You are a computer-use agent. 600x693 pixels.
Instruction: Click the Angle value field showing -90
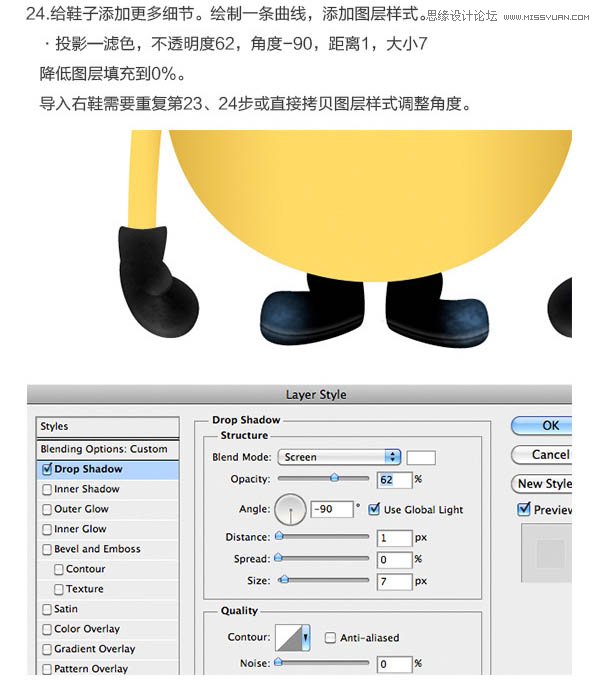tap(332, 509)
